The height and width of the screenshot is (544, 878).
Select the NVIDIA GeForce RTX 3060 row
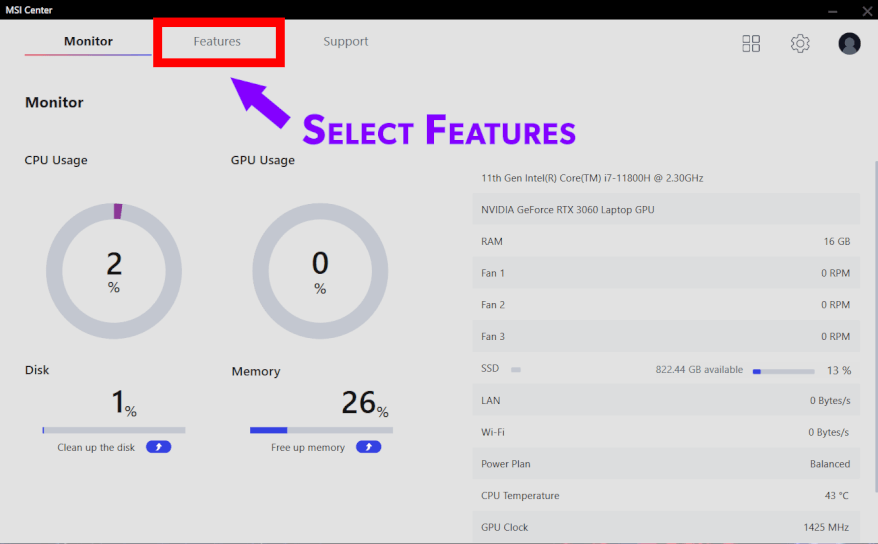click(665, 210)
